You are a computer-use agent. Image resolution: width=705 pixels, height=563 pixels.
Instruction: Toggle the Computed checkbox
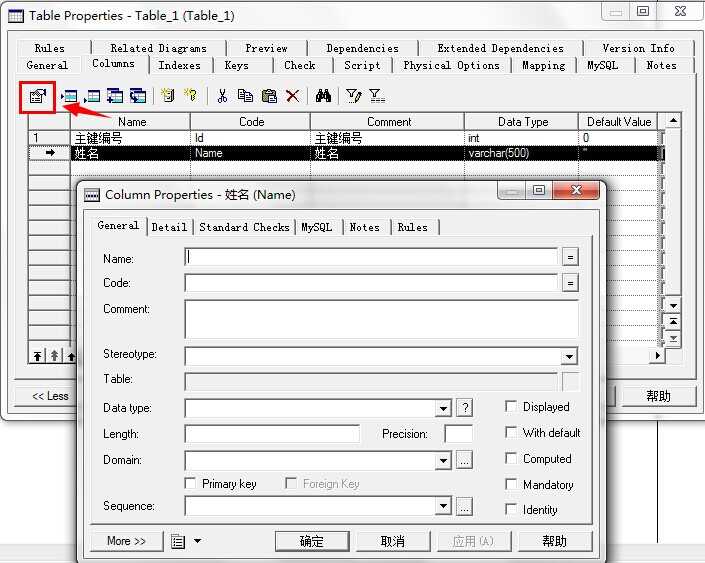(x=511, y=459)
